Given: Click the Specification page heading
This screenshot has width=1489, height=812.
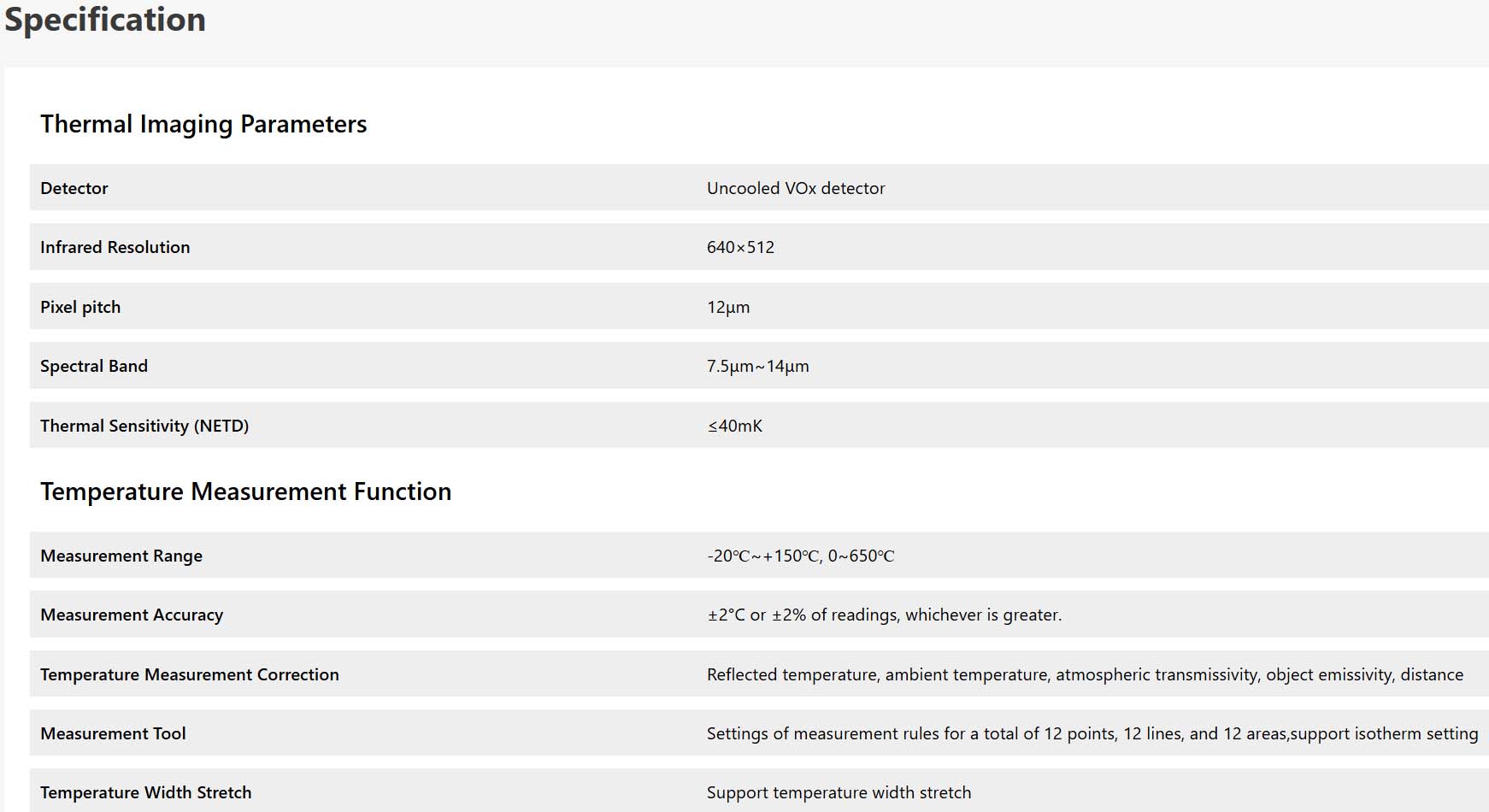Looking at the screenshot, I should tap(105, 20).
